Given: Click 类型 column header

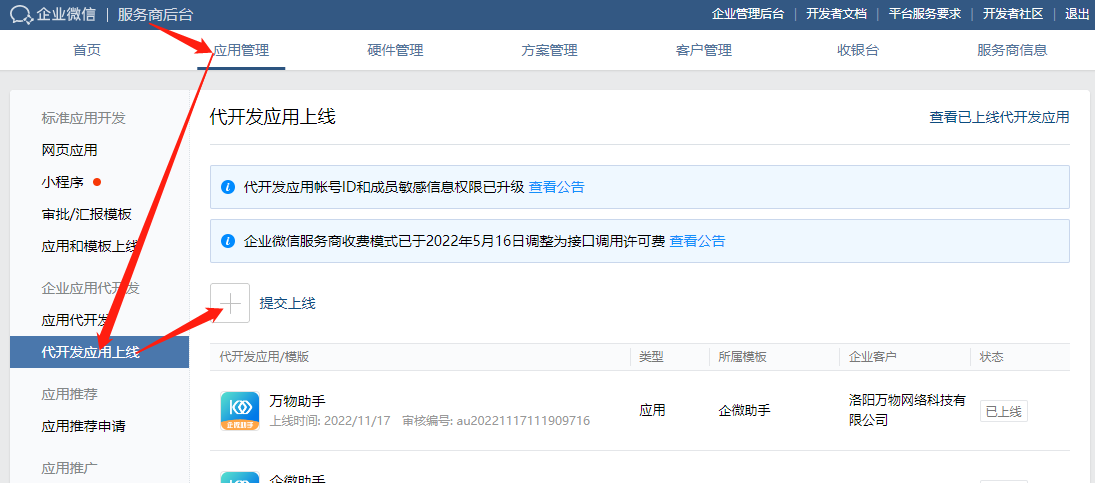Looking at the screenshot, I should click(651, 357).
